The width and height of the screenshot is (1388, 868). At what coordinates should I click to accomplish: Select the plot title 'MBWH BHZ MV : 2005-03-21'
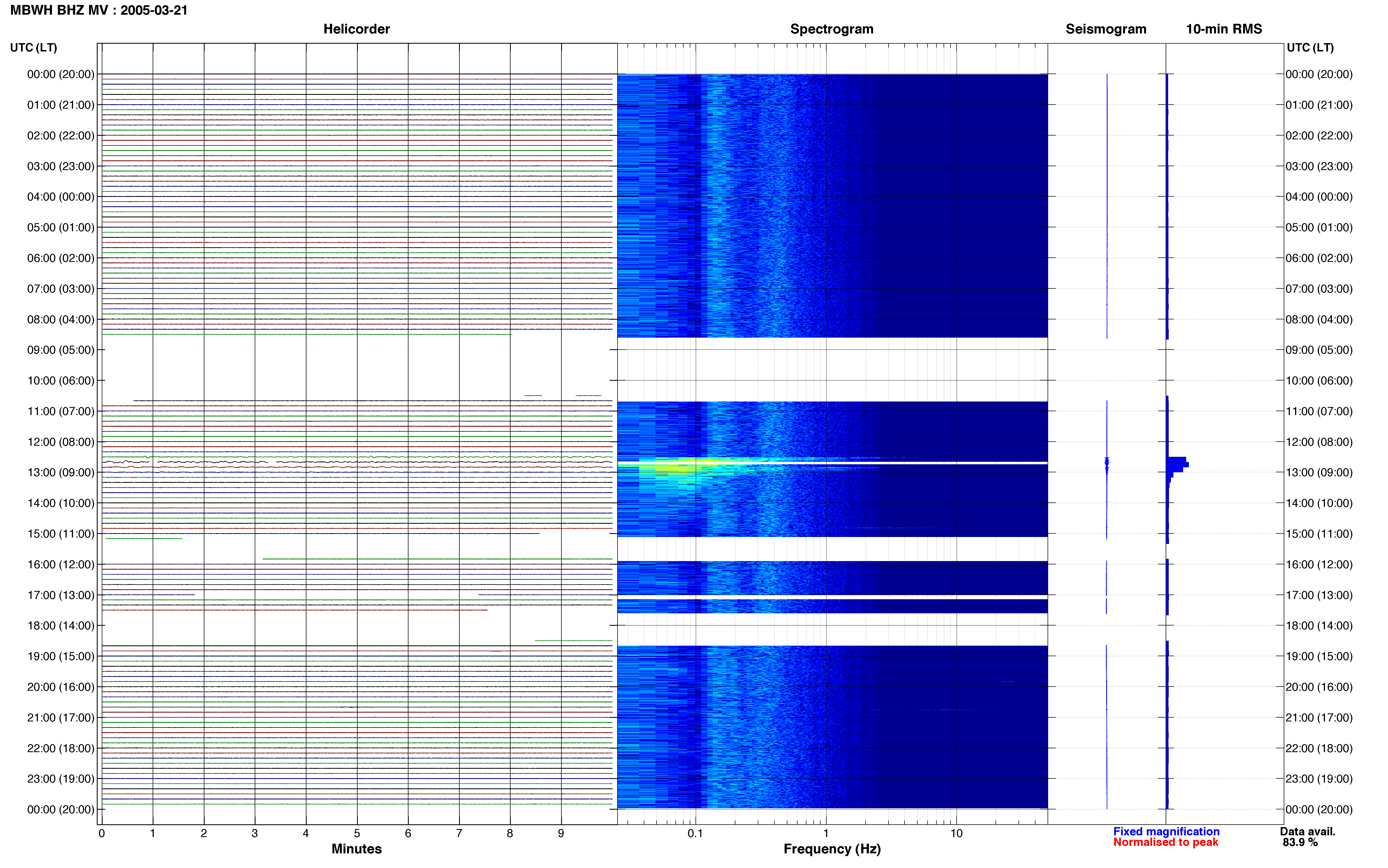click(99, 10)
